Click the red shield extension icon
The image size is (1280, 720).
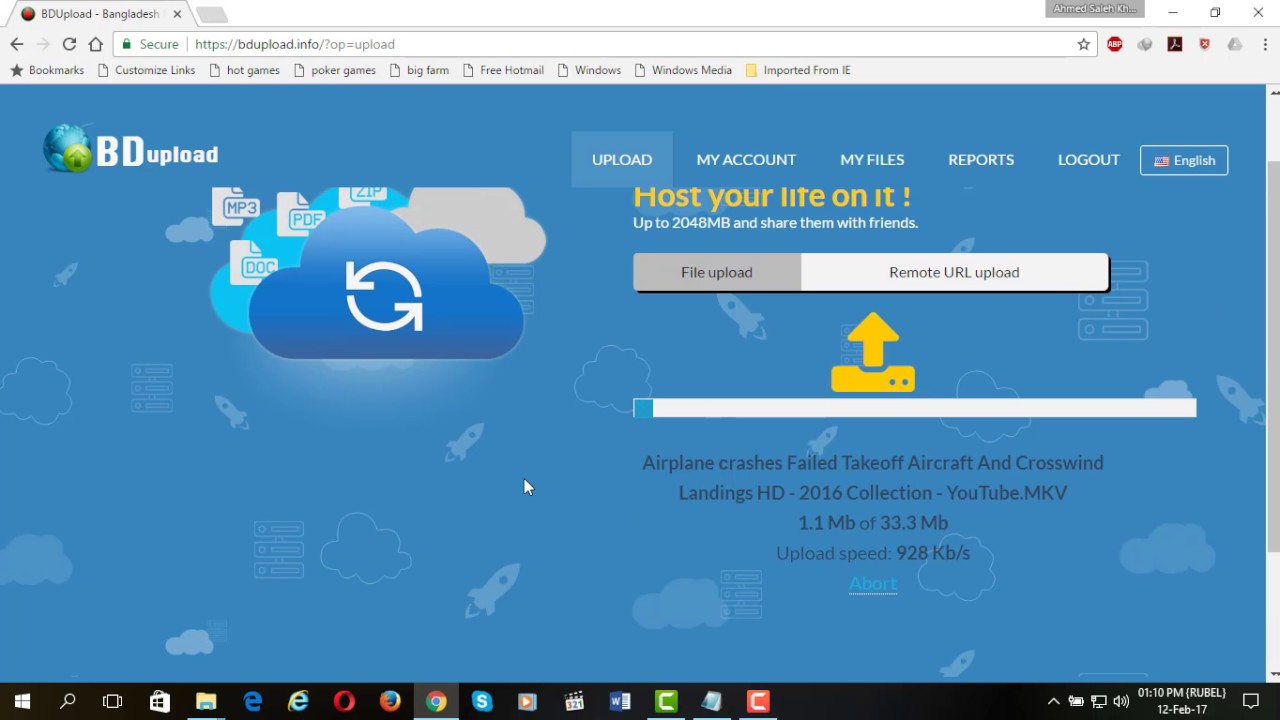coord(1205,44)
